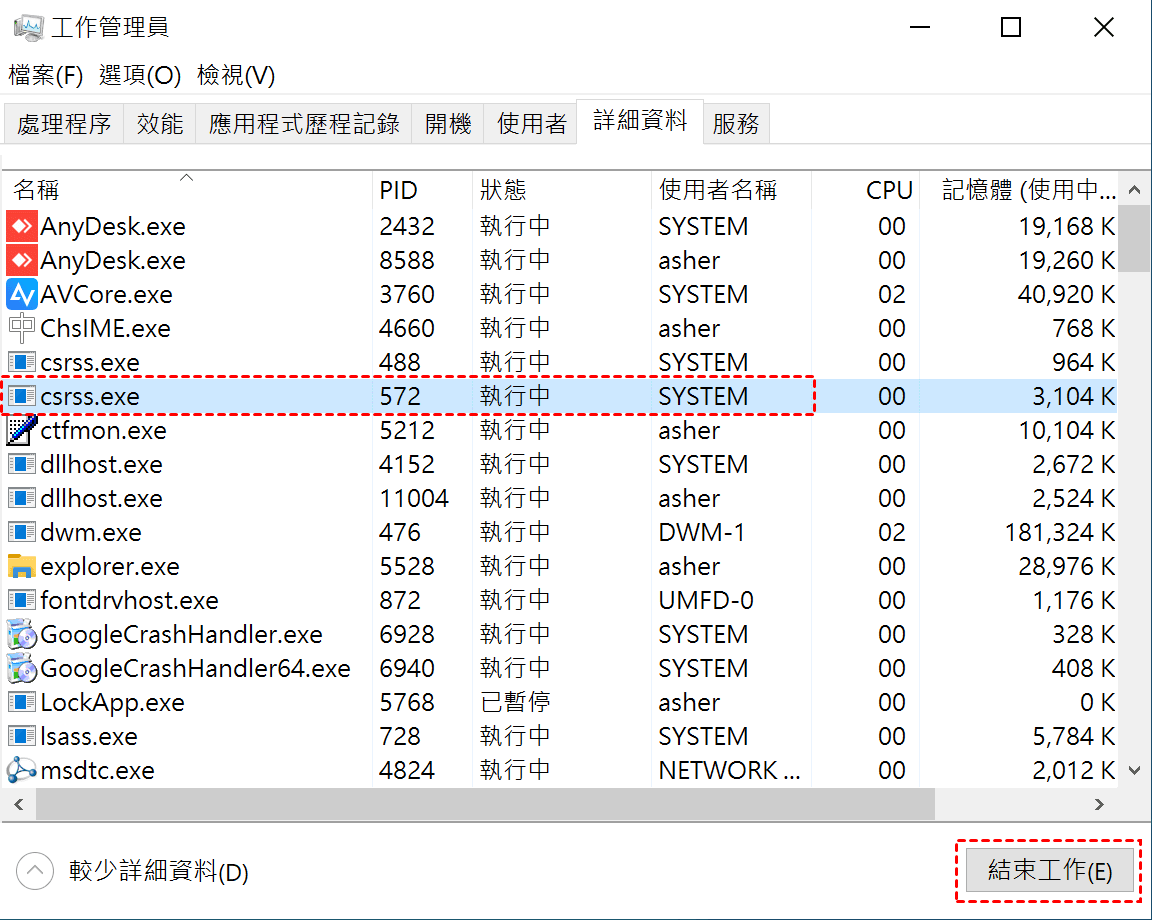Click the lsass.exe icon
Screen dimensions: 1152x920
coord(21,736)
